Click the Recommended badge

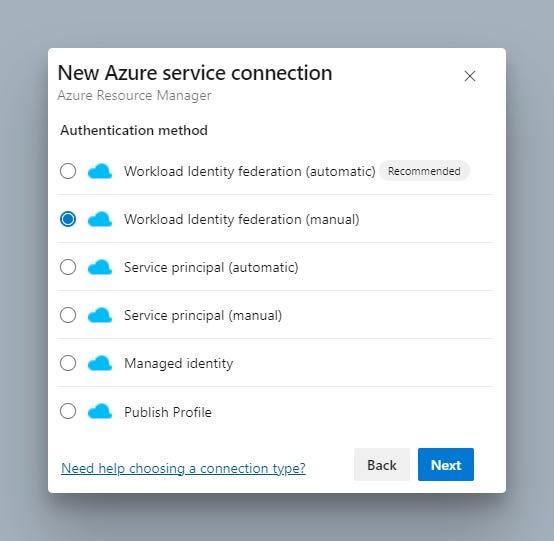(424, 171)
